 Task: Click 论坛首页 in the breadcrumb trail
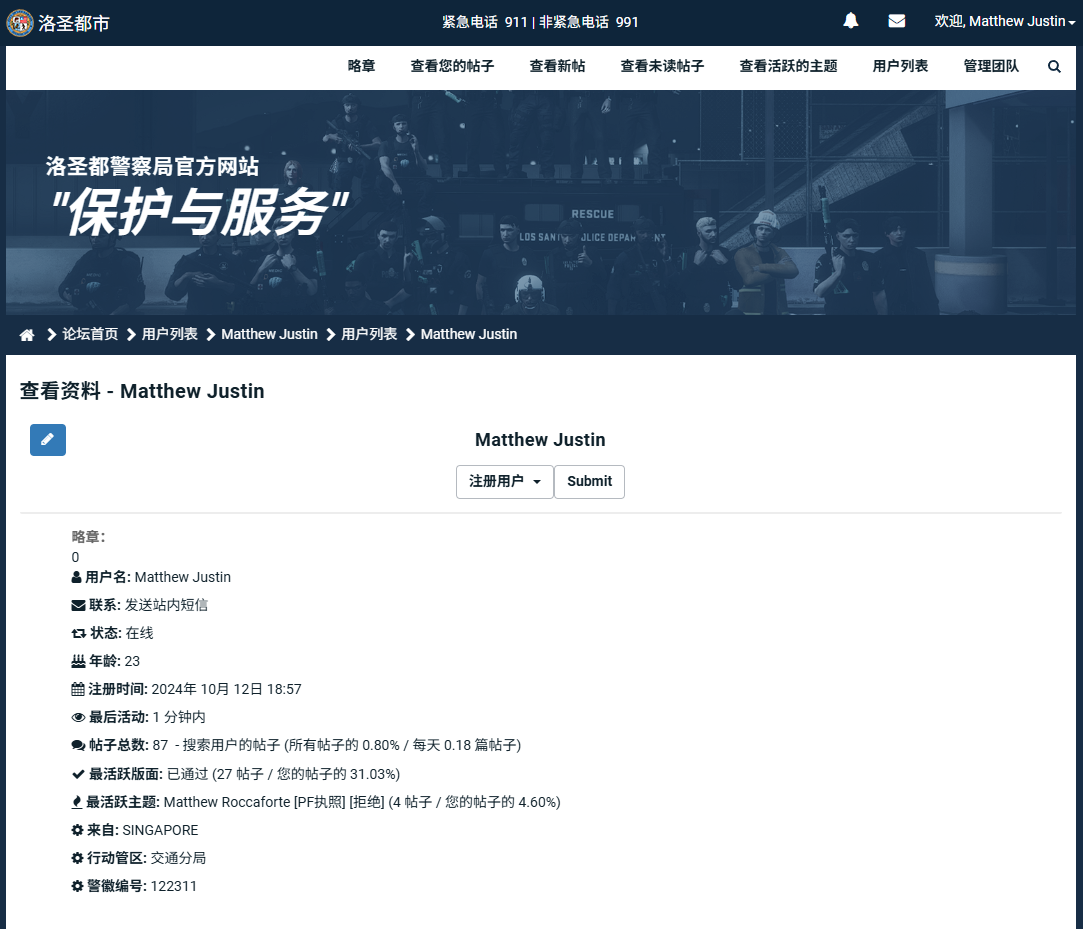(91, 334)
